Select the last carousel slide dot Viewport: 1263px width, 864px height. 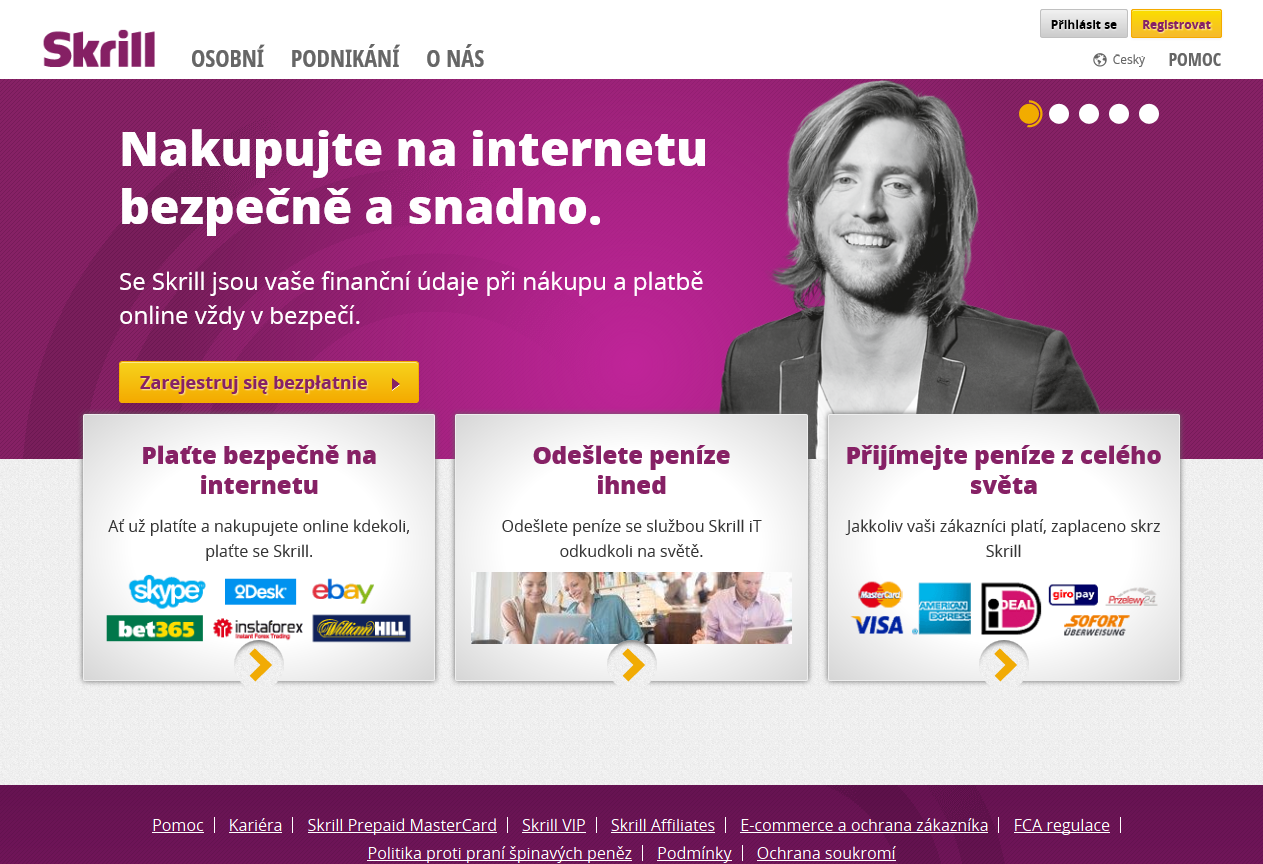click(1149, 114)
